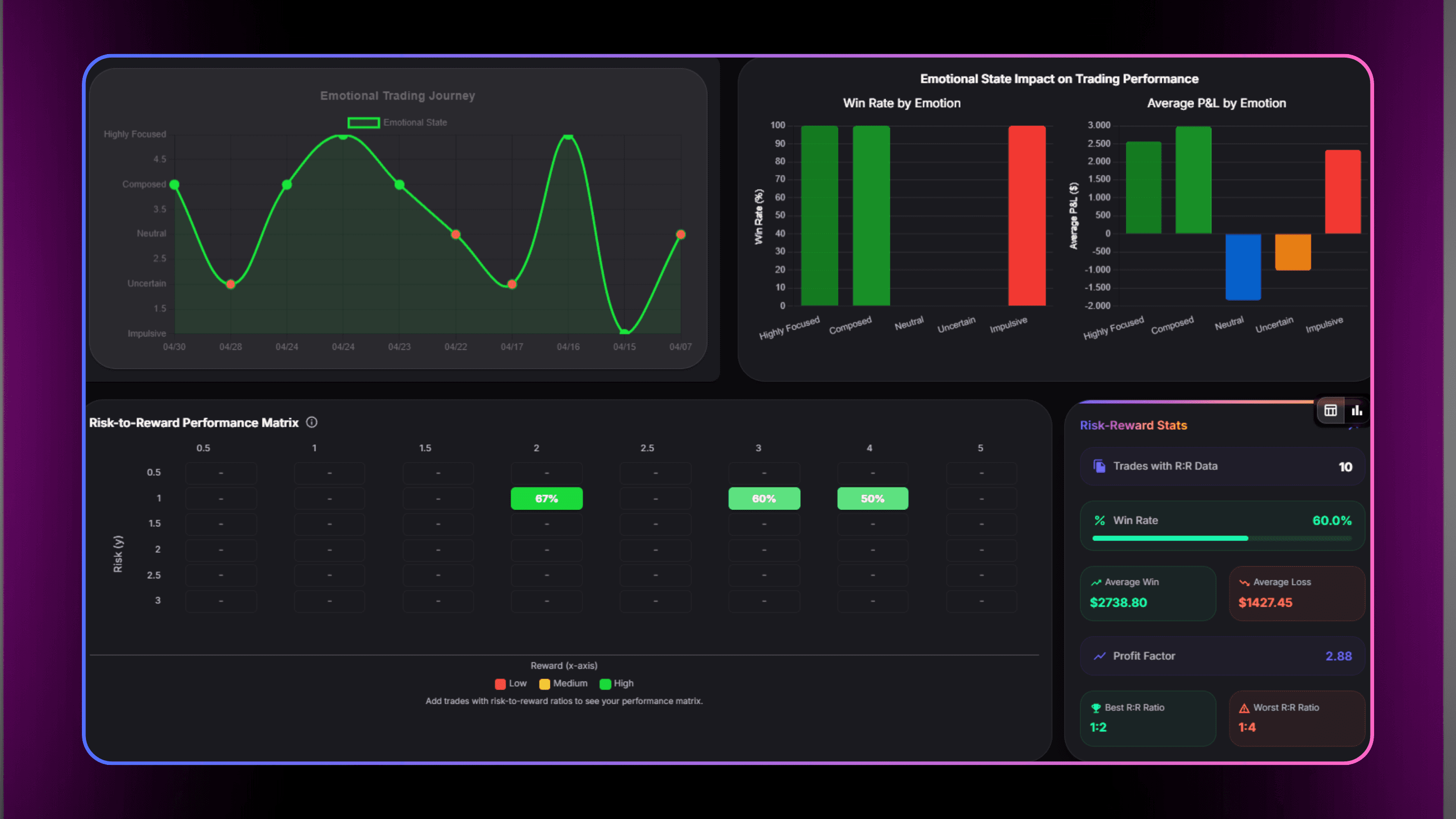1456x819 pixels.
Task: Click the Reward (x-axis) label under the matrix
Action: coord(564,666)
